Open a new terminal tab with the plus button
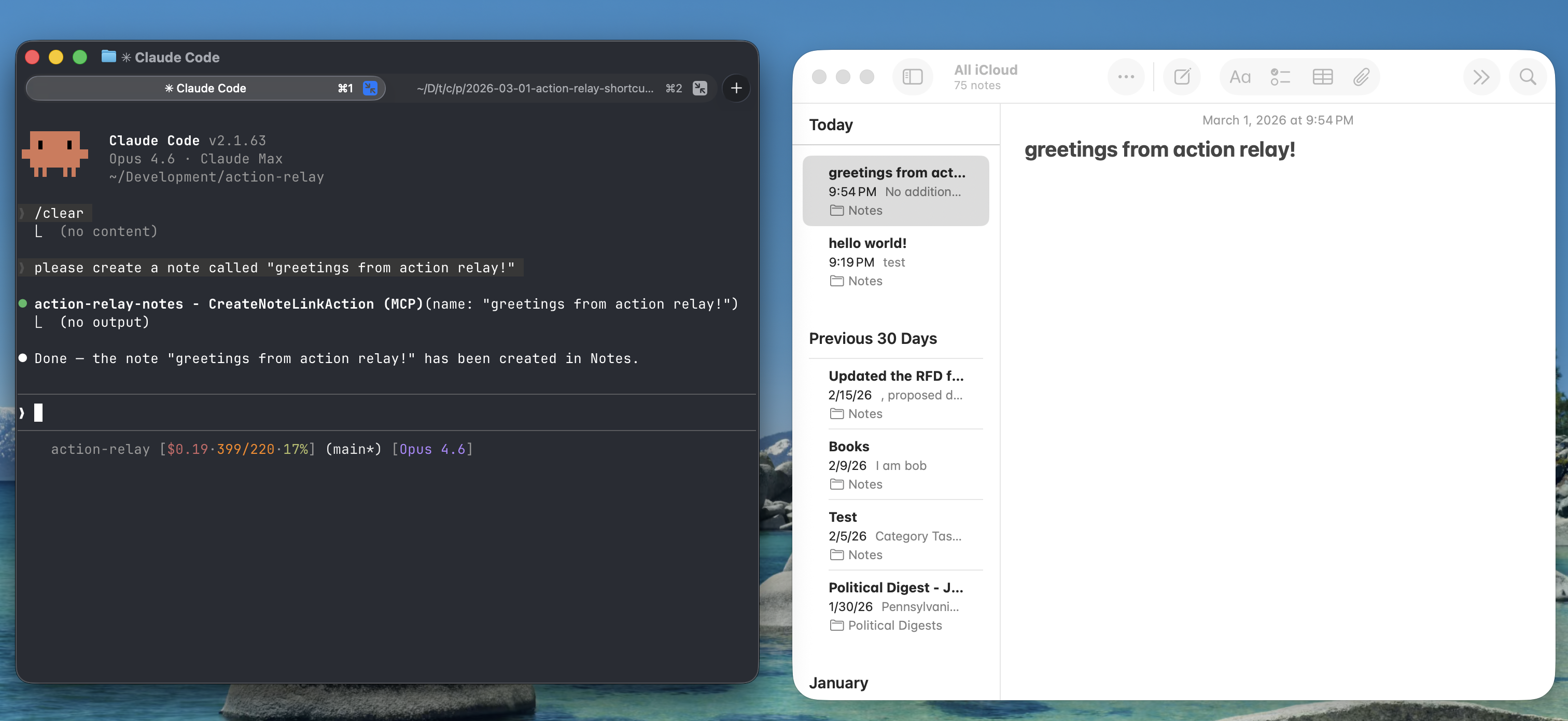1568x721 pixels. [x=736, y=88]
